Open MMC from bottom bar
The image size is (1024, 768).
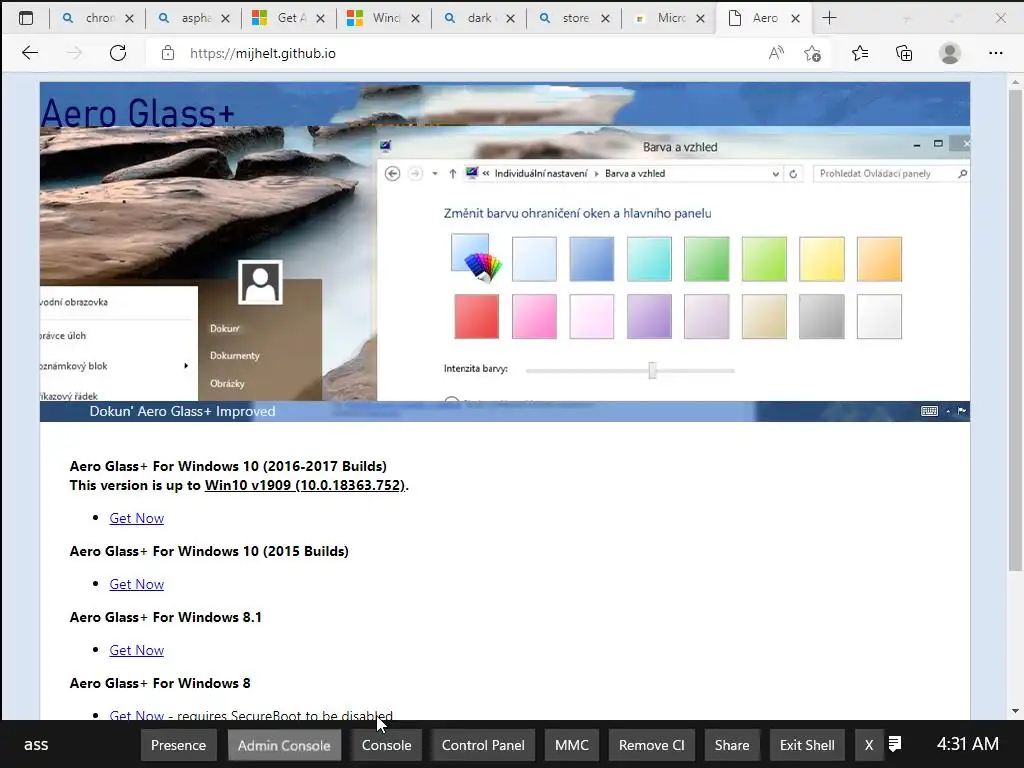pos(571,745)
